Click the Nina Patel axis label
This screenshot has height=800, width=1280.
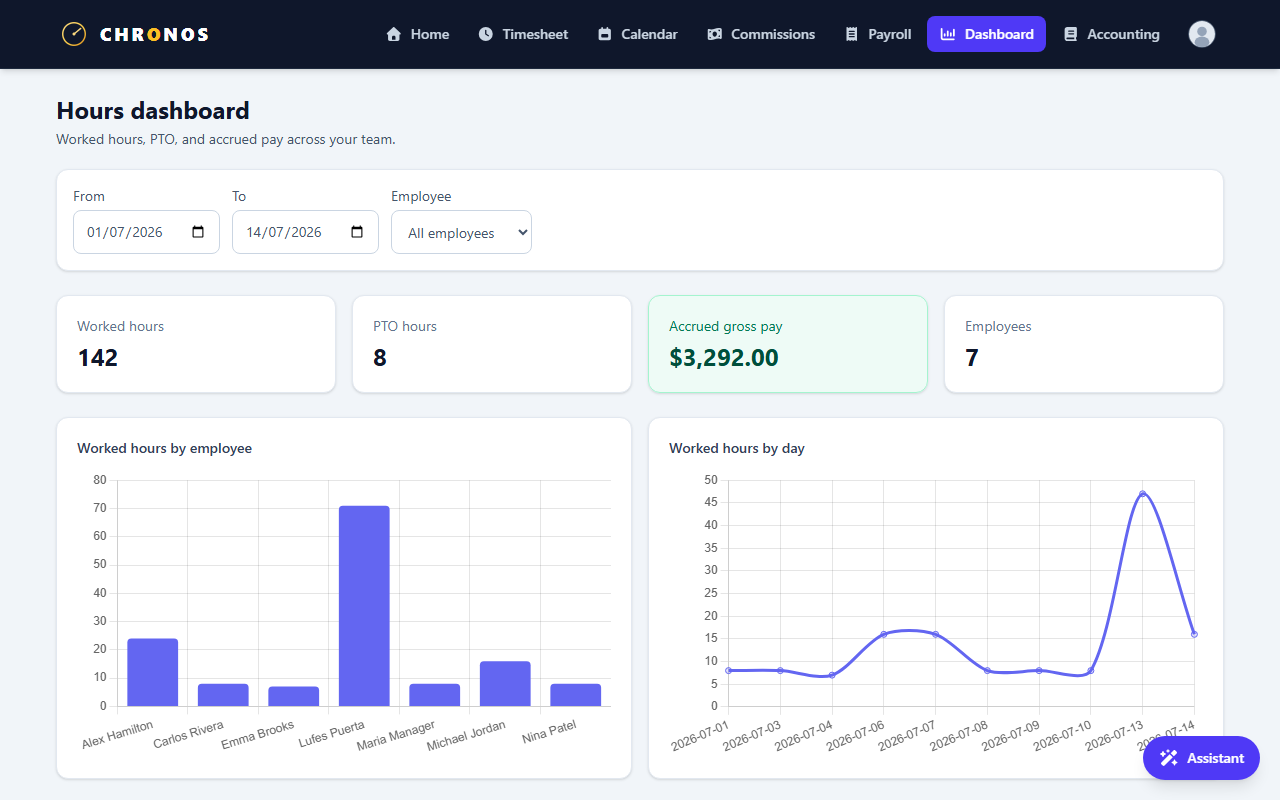(x=549, y=733)
